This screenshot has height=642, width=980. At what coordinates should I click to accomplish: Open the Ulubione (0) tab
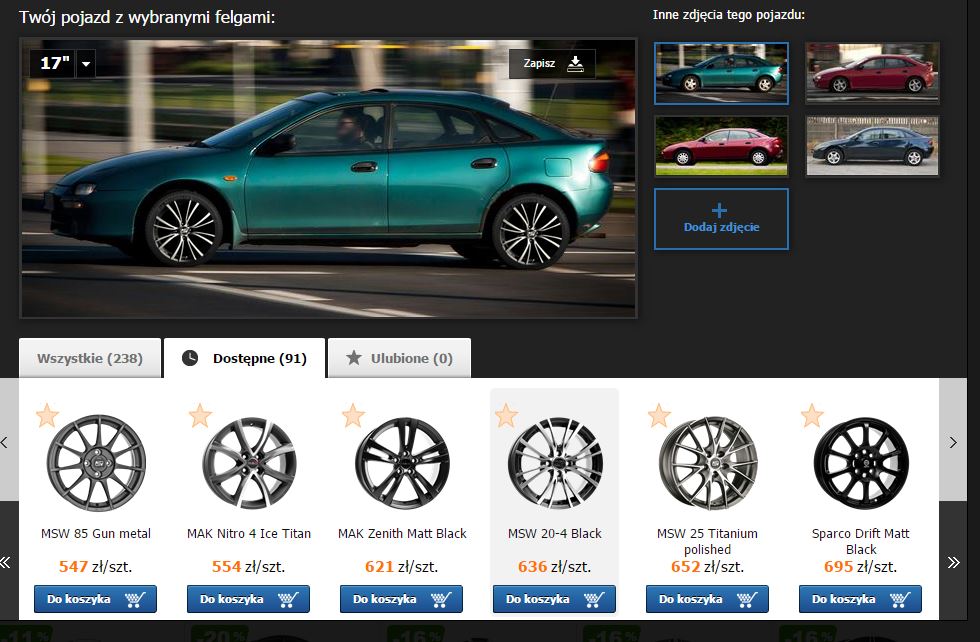coord(399,358)
